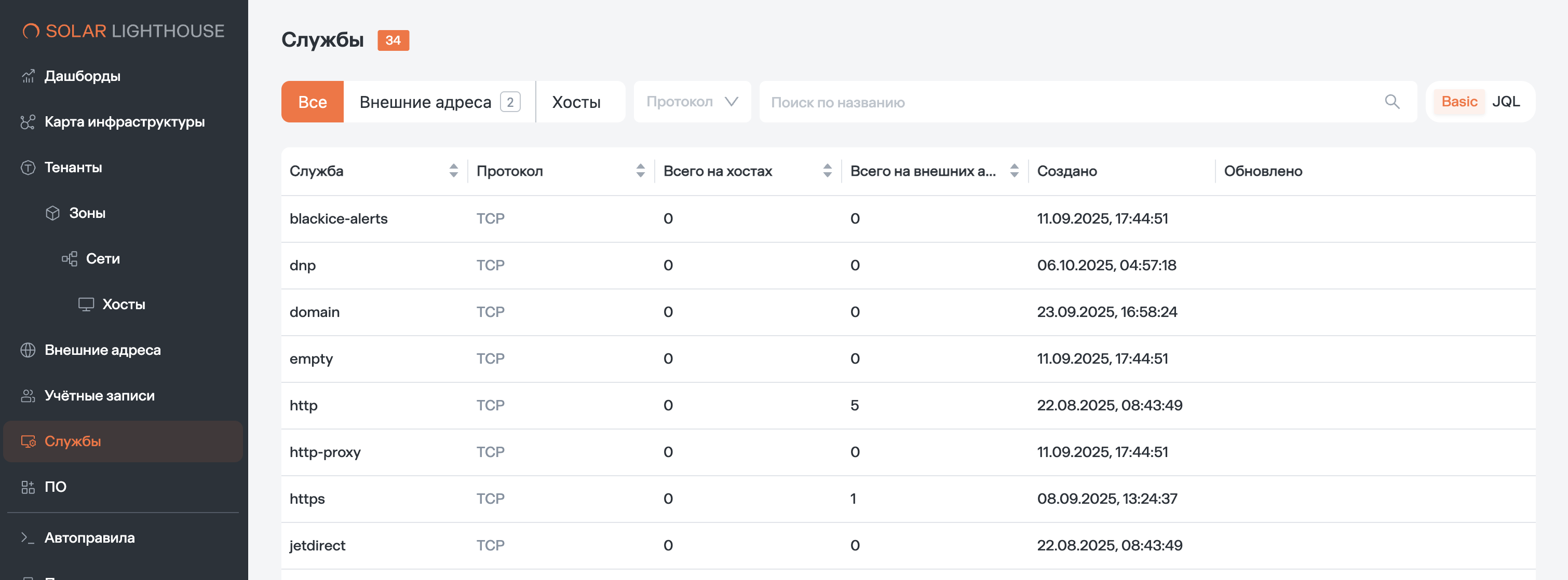Click the Внешние адреса globe icon
This screenshot has height=580, width=1568.
click(28, 350)
